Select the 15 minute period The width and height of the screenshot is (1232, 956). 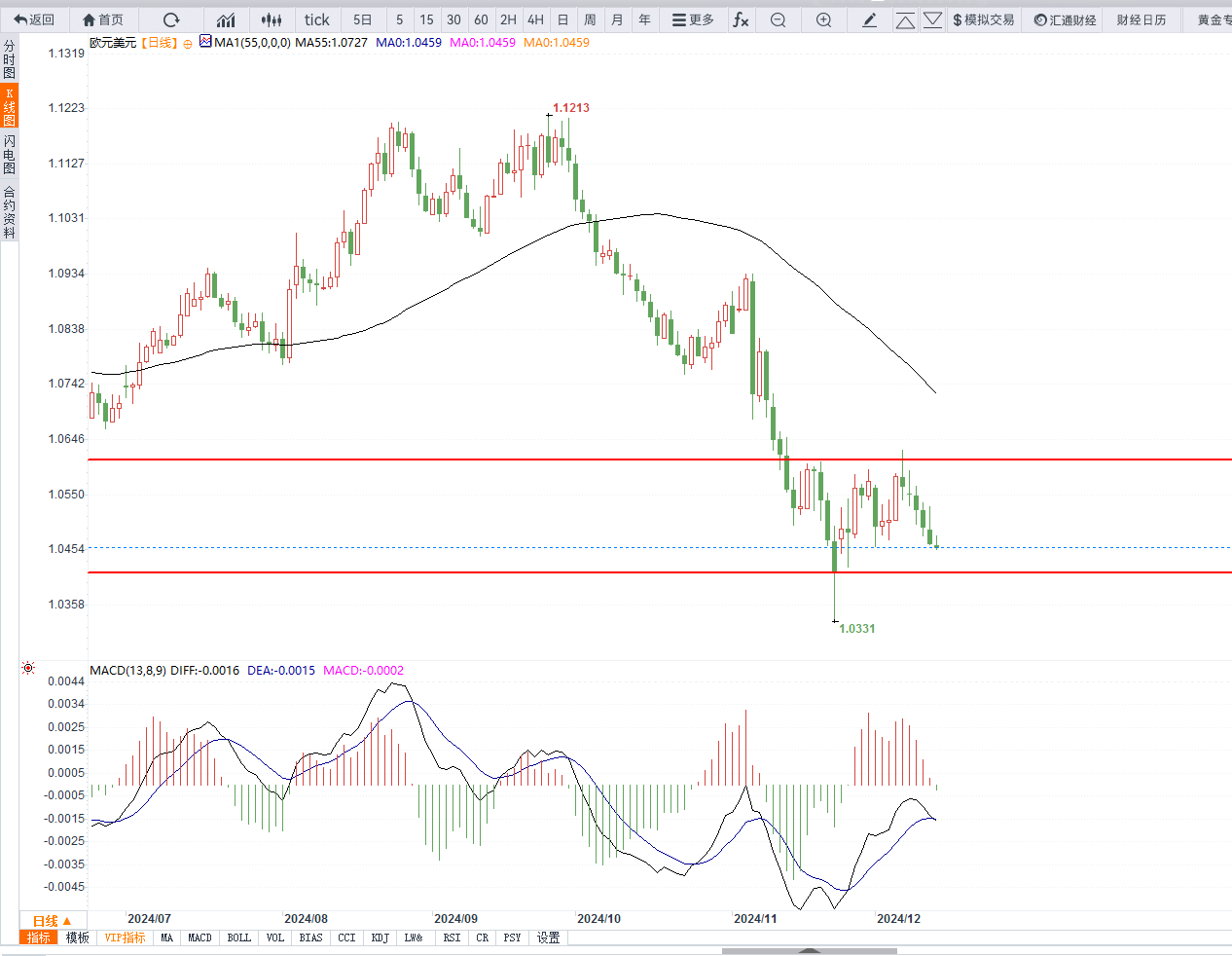tap(426, 19)
